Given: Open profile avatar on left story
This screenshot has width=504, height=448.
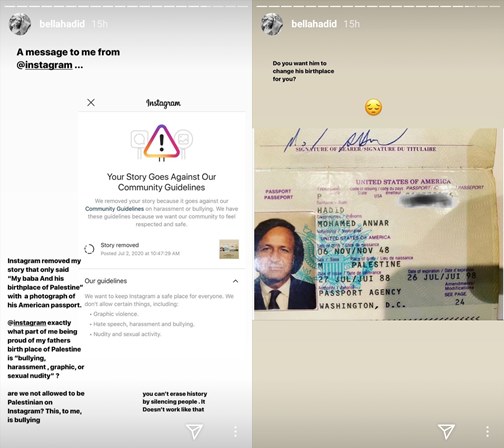Looking at the screenshot, I should (20, 24).
